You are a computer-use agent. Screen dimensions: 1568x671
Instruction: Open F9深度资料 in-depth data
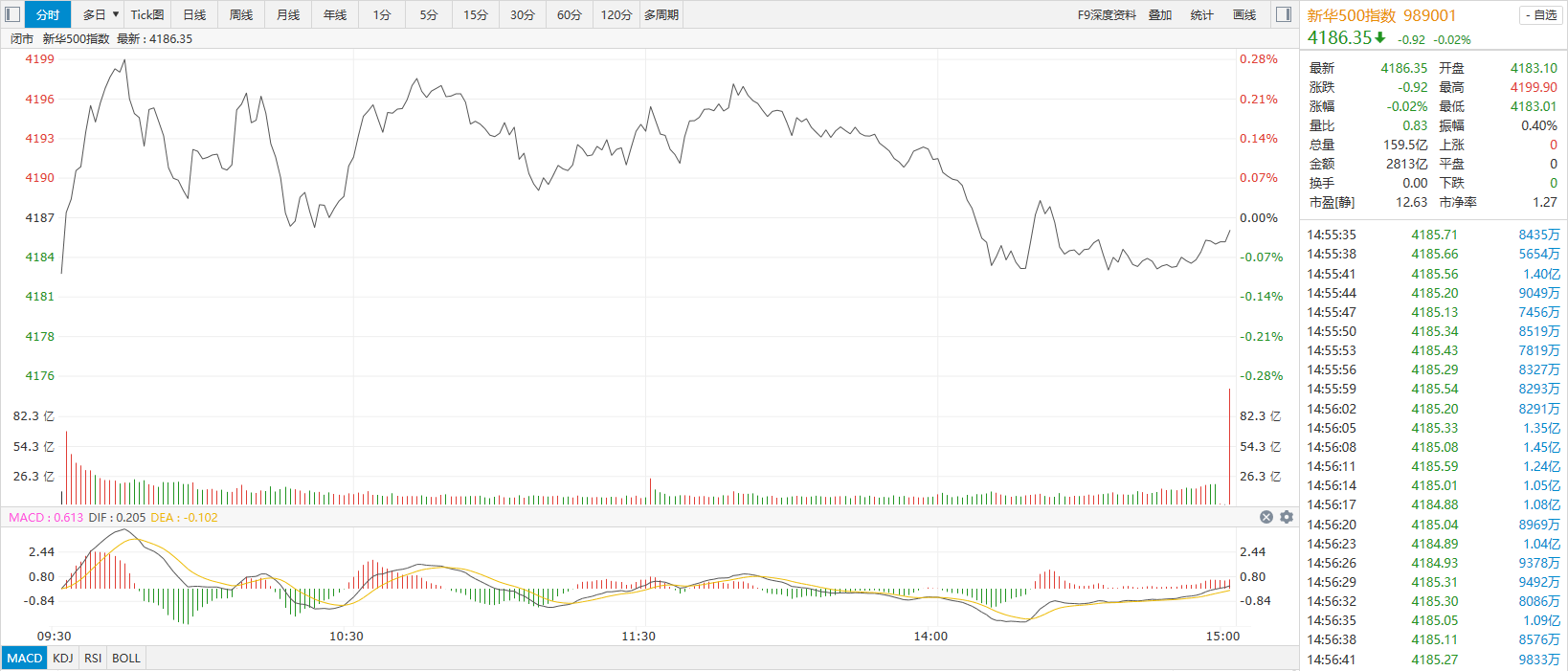1107,14
